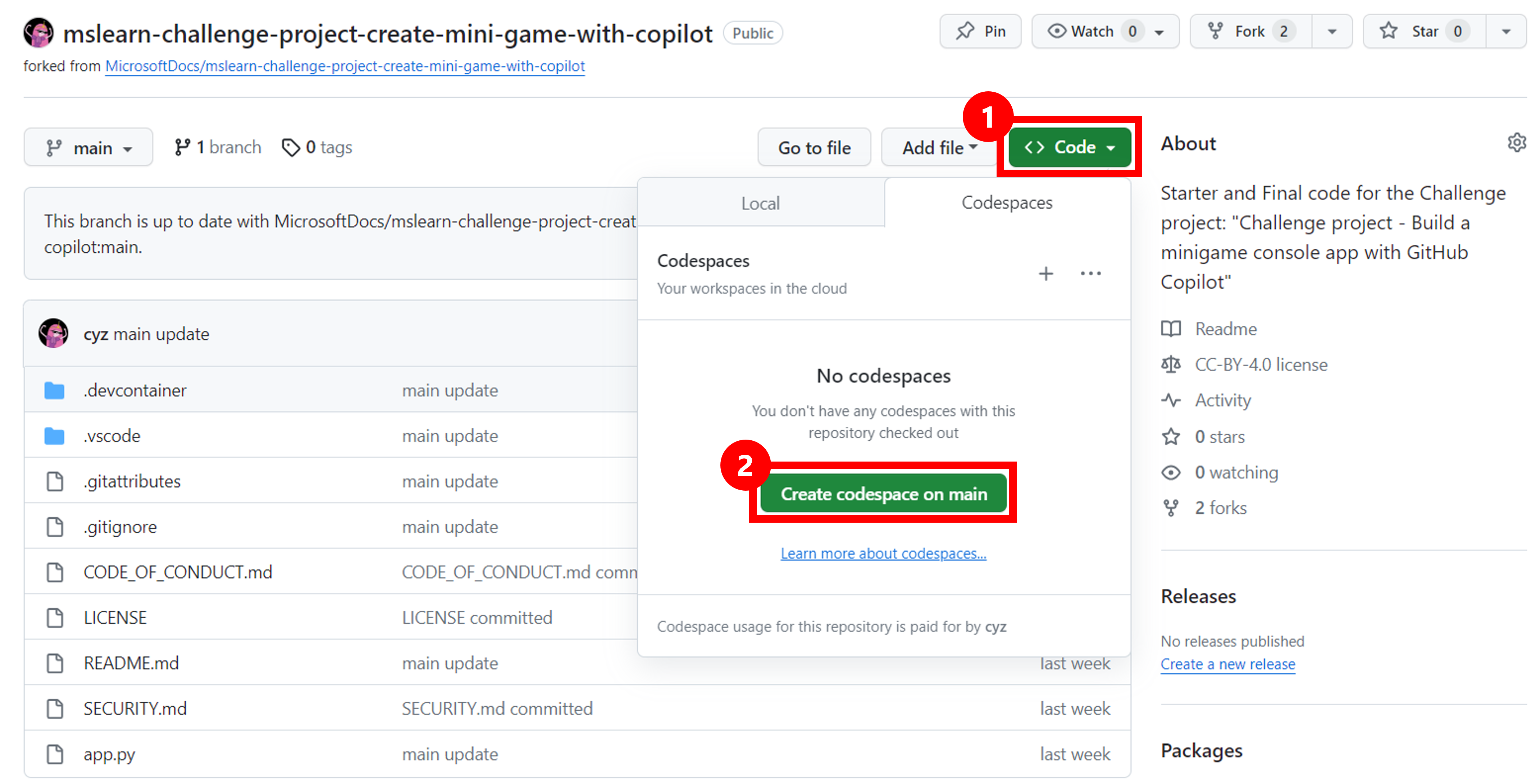The height and width of the screenshot is (784, 1540).
Task: Click the Star count badge
Action: (1458, 31)
